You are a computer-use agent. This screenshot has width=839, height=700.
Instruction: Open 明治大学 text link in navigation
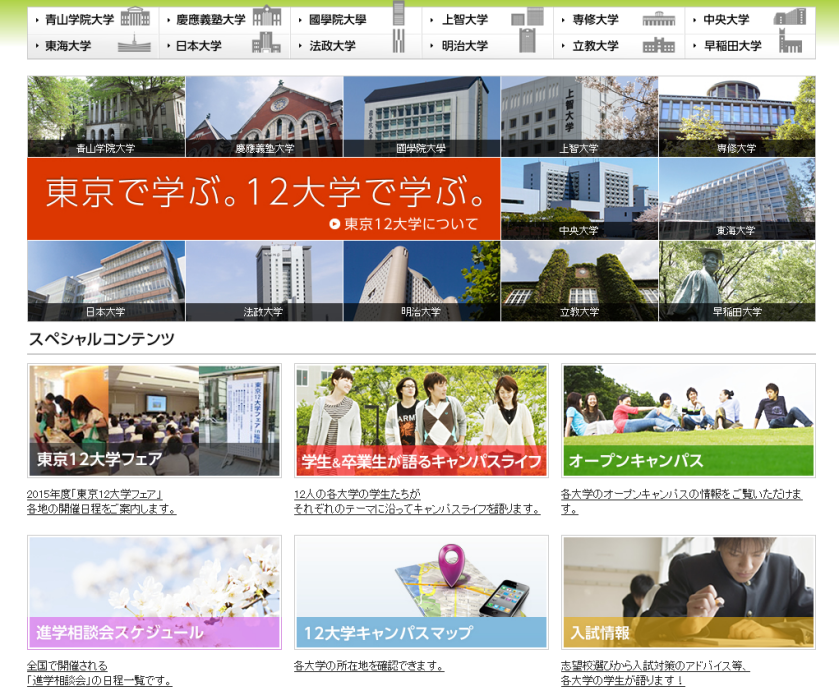[464, 46]
